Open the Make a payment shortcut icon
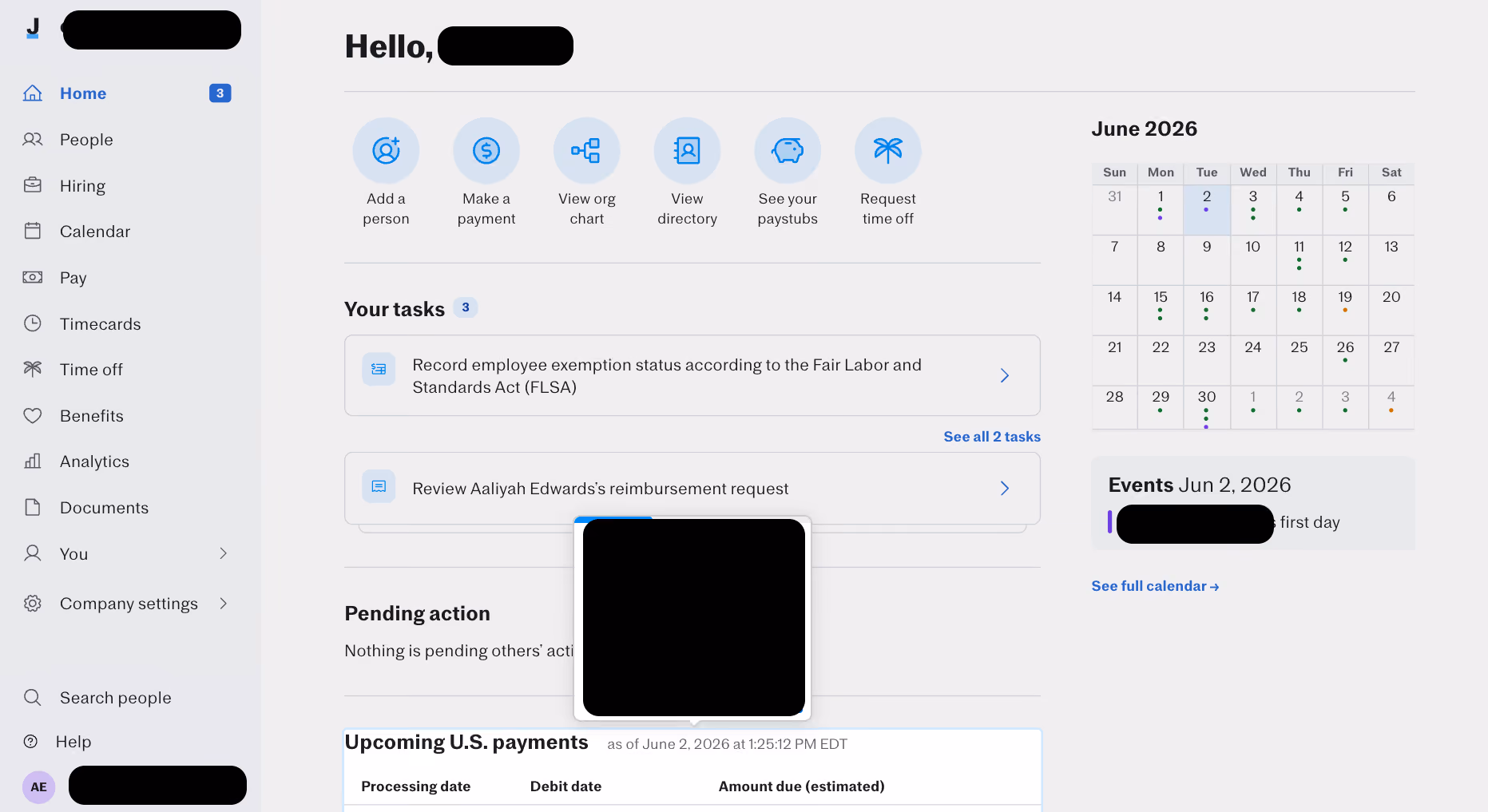Viewport: 1488px width, 812px height. (486, 151)
